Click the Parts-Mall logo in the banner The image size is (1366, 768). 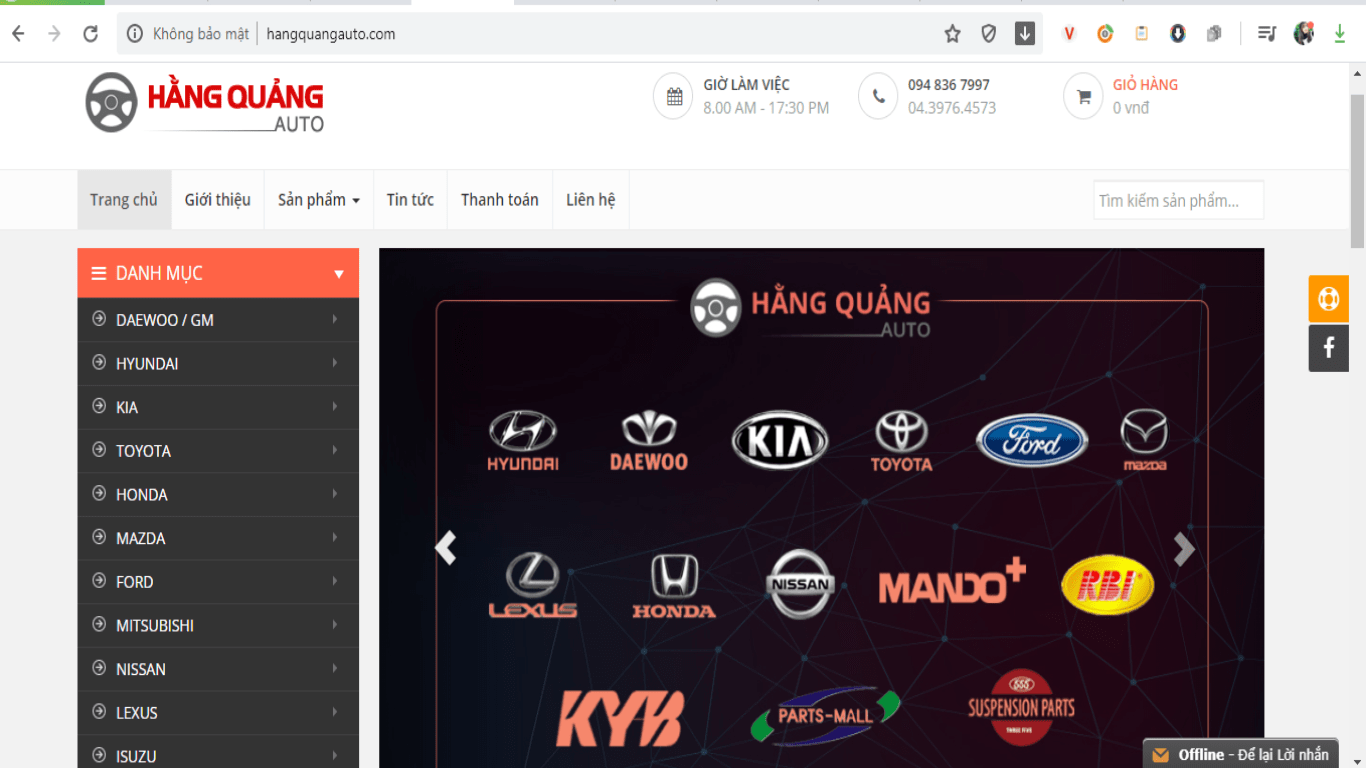pyautogui.click(x=826, y=716)
